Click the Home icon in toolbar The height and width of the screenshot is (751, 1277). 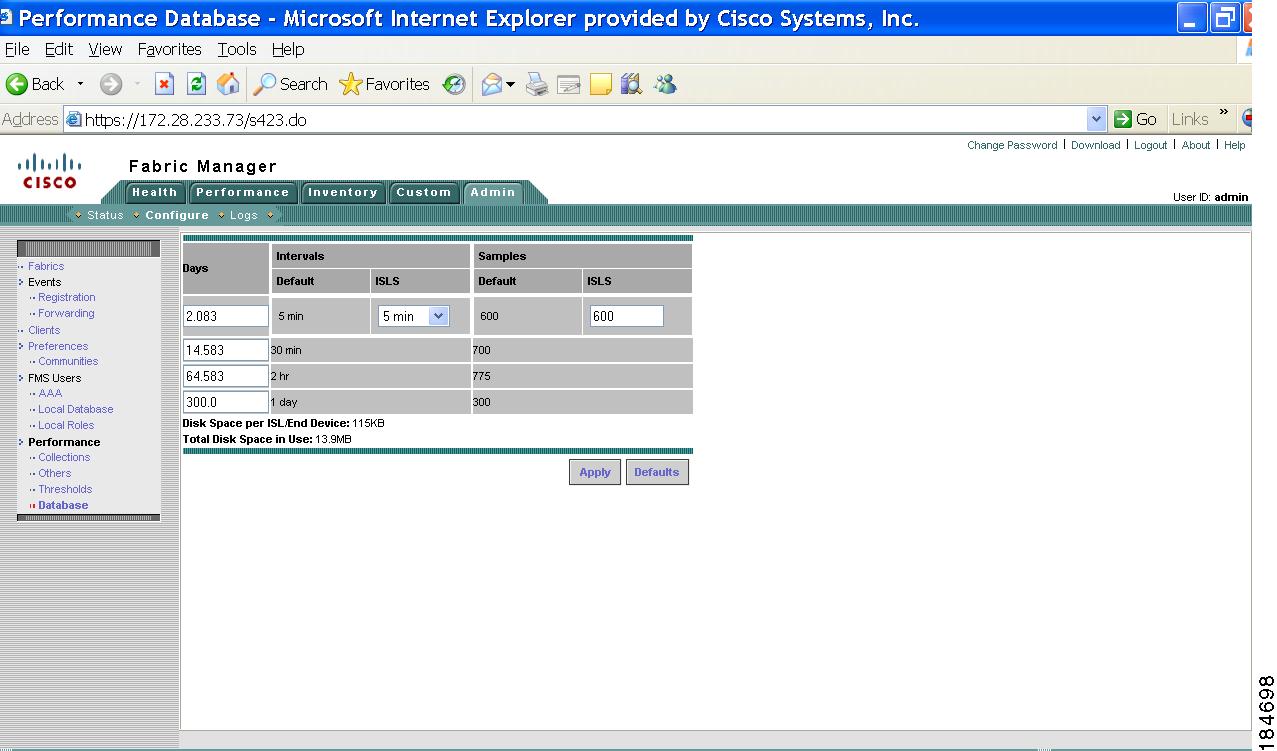point(228,85)
